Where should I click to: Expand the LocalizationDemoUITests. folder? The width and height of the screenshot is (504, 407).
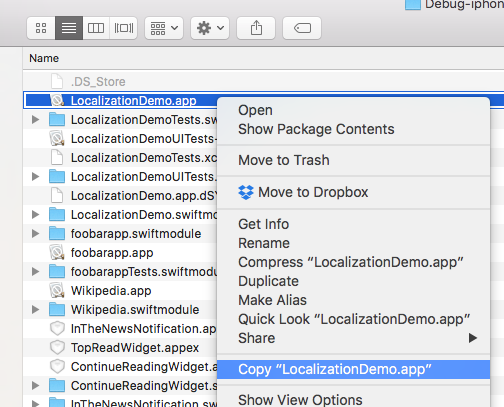(x=35, y=177)
